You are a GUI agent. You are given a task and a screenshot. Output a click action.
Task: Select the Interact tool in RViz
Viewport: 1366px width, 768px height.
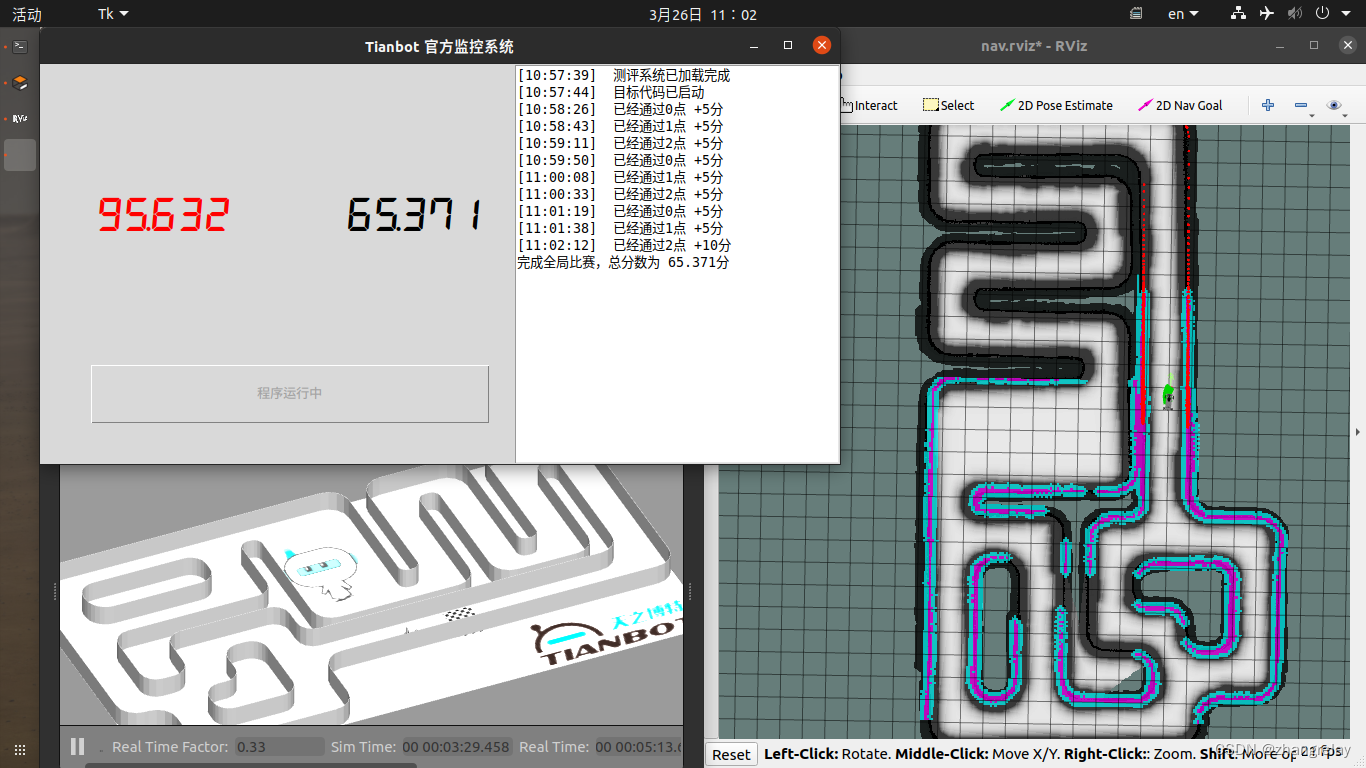coord(868,105)
